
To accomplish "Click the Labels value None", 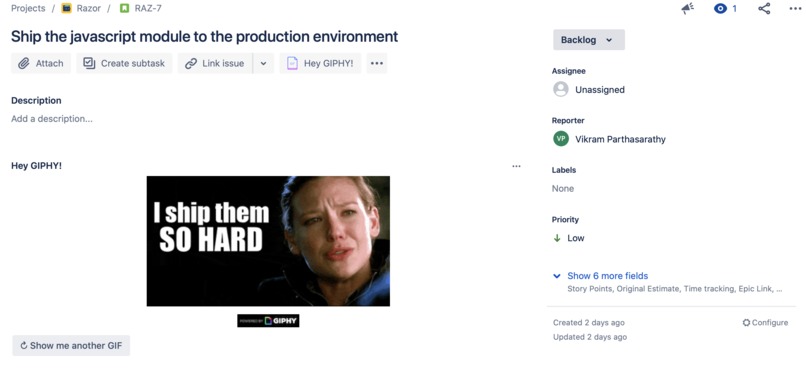I will (x=563, y=189).
